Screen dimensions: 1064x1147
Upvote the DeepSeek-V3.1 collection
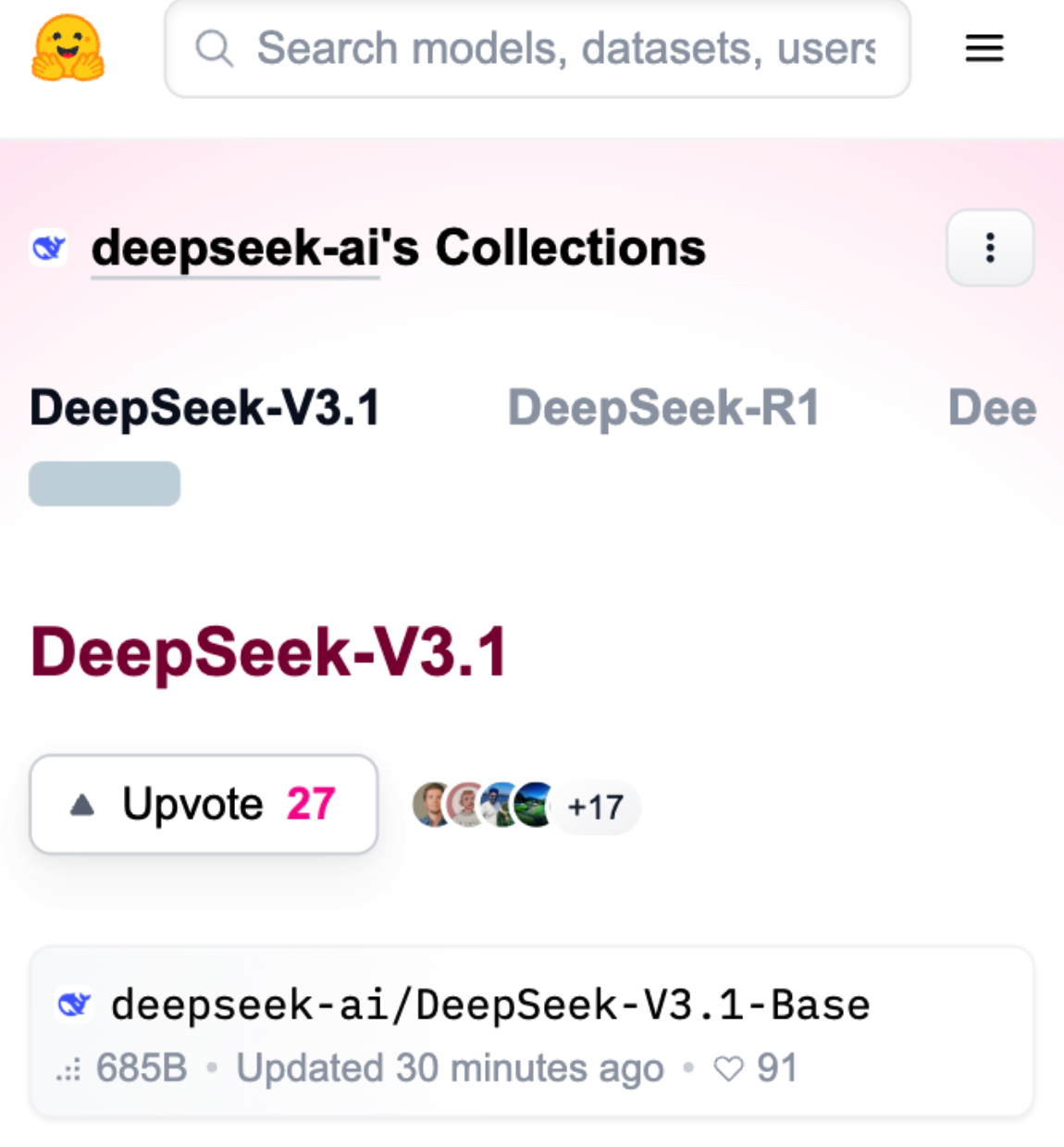(x=204, y=804)
